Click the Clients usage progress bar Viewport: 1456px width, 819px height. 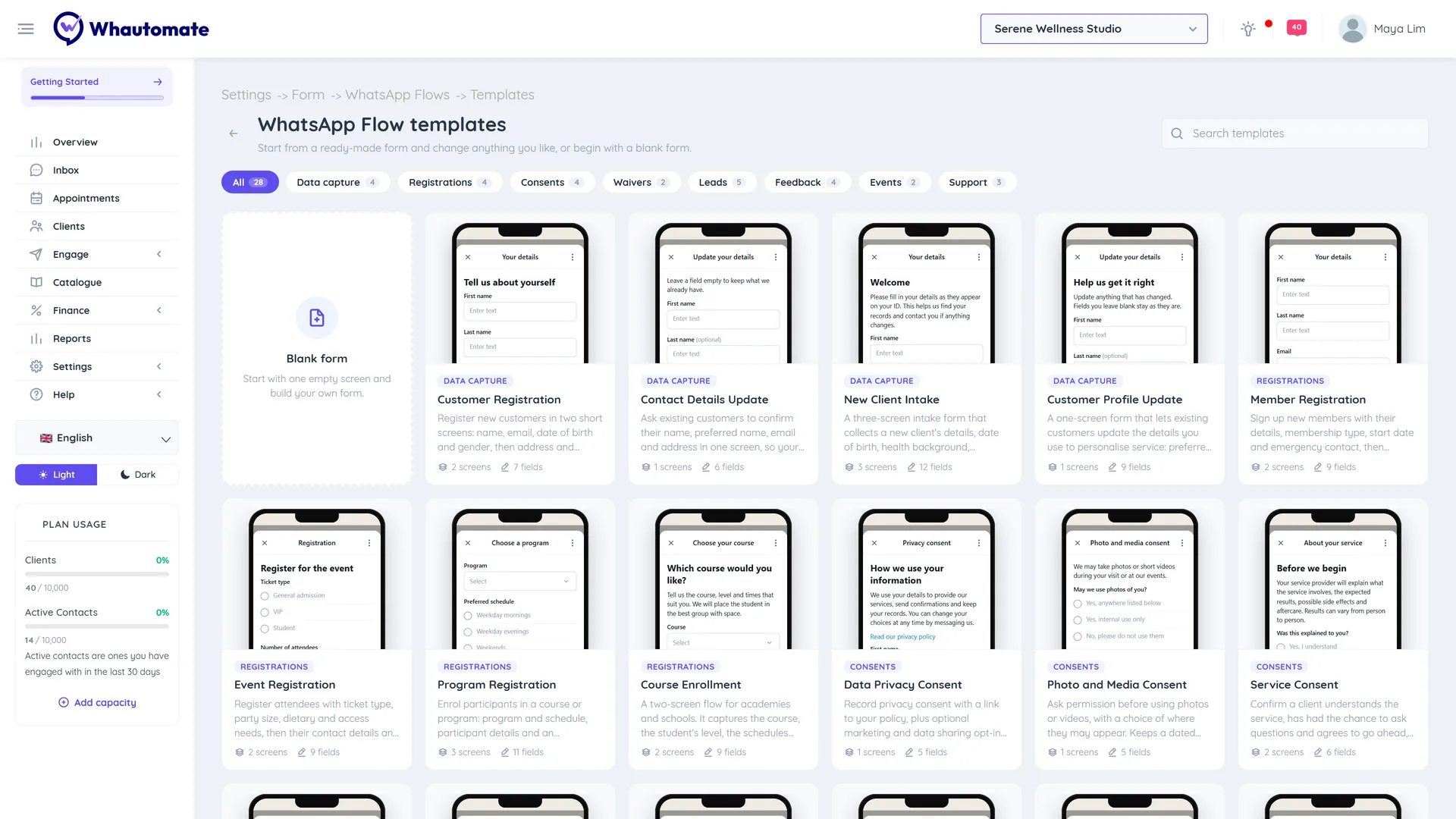[97, 574]
